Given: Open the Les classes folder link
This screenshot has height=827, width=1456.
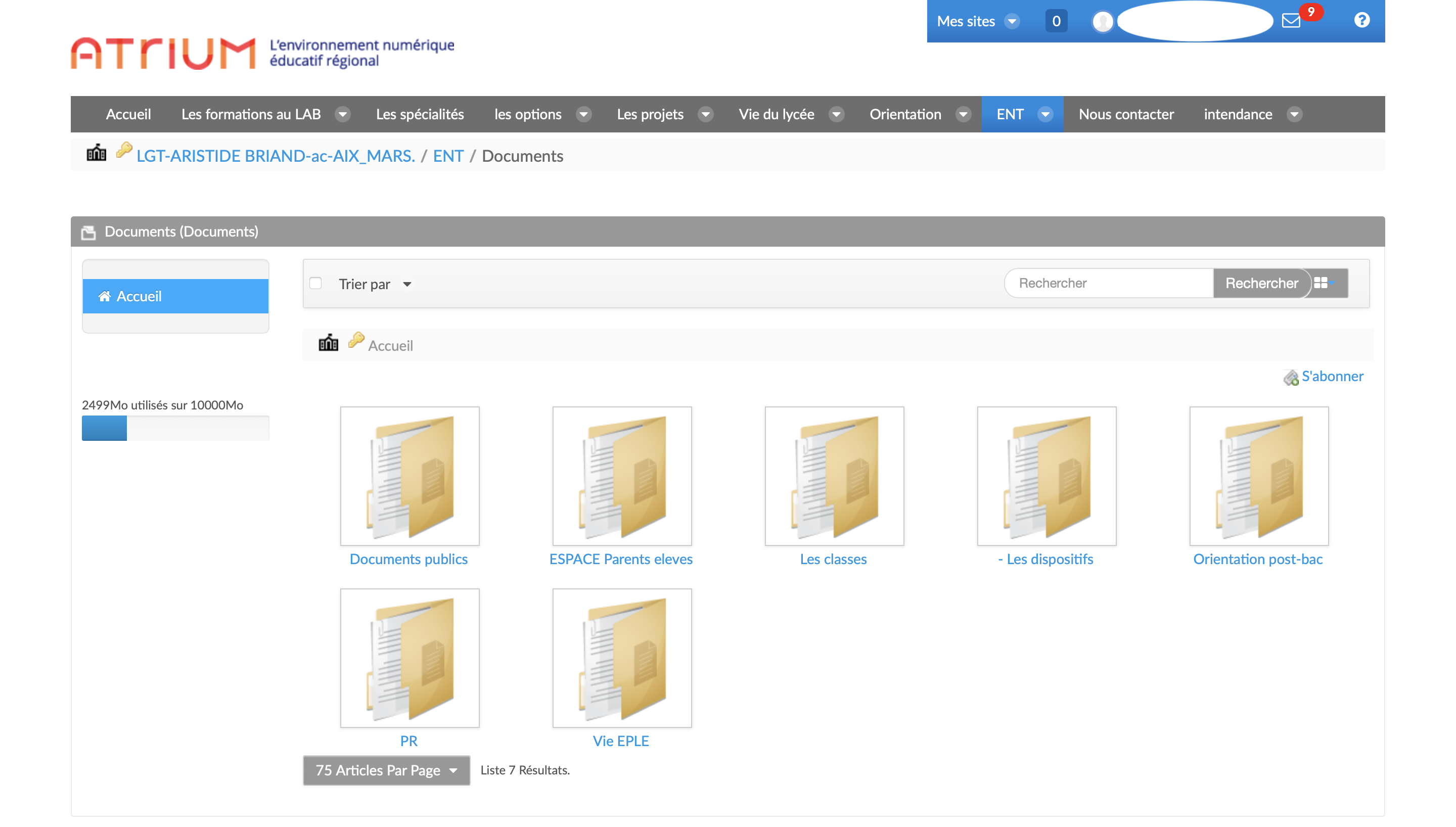Looking at the screenshot, I should (x=833, y=559).
